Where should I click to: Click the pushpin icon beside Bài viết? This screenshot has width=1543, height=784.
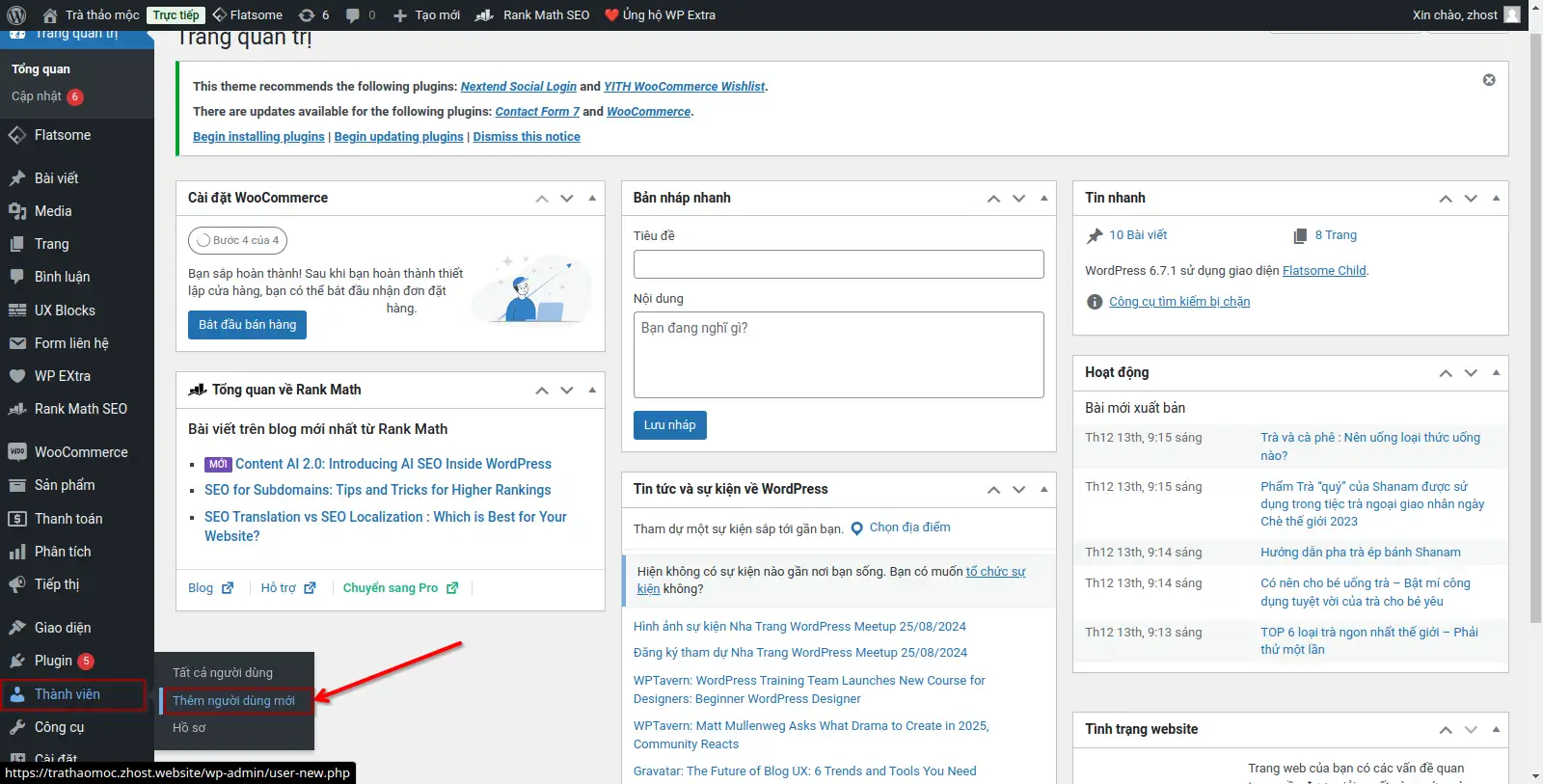17,178
